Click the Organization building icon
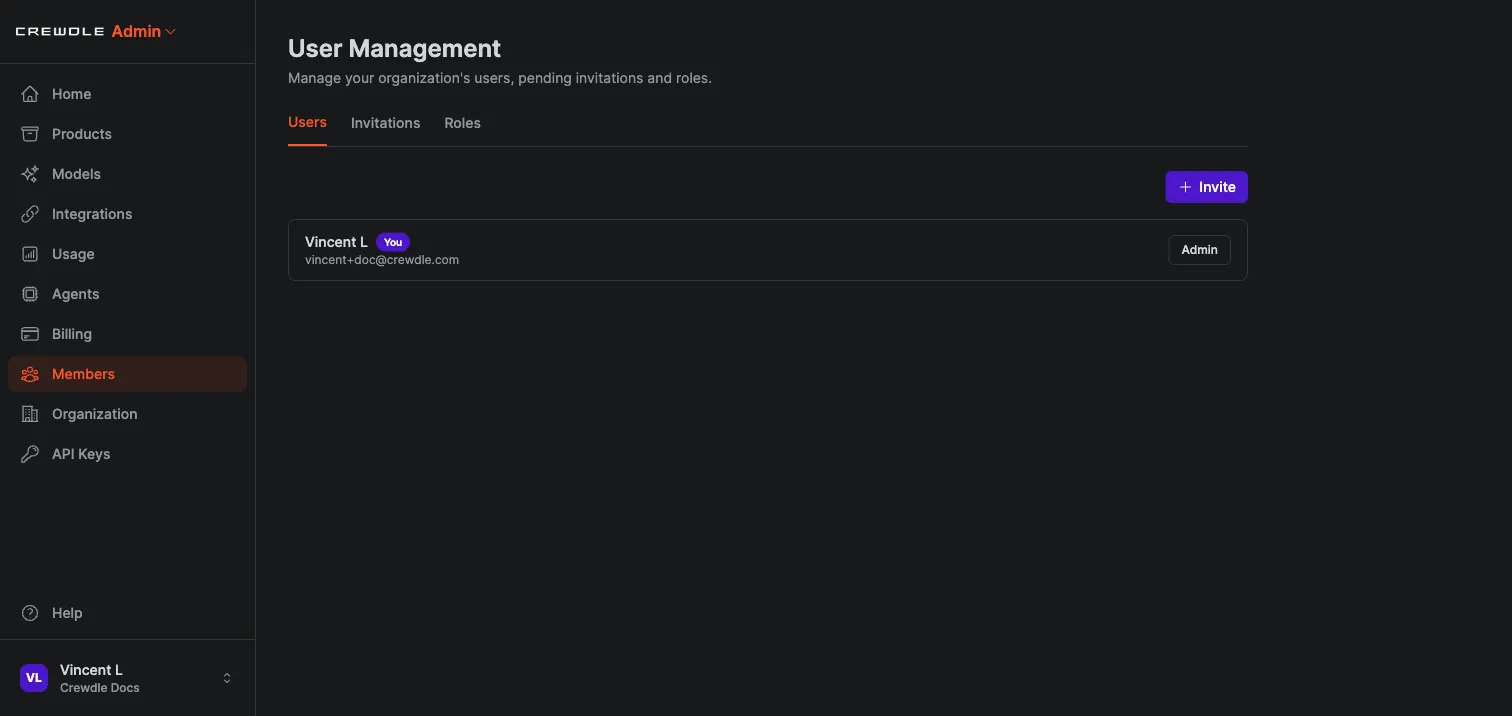The image size is (1512, 716). point(30,414)
